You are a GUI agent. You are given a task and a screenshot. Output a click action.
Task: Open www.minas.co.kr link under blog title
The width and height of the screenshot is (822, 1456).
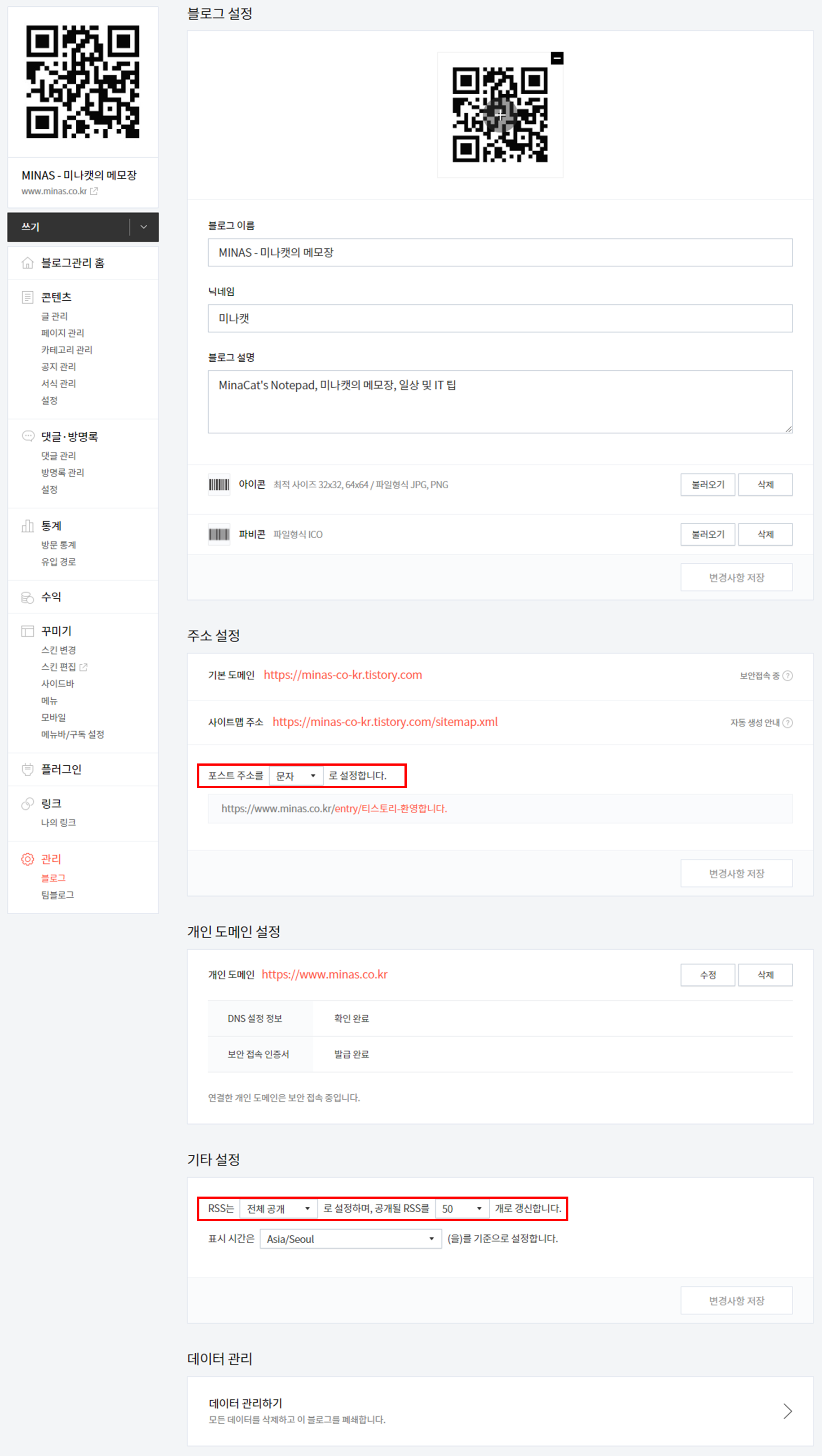[x=54, y=191]
